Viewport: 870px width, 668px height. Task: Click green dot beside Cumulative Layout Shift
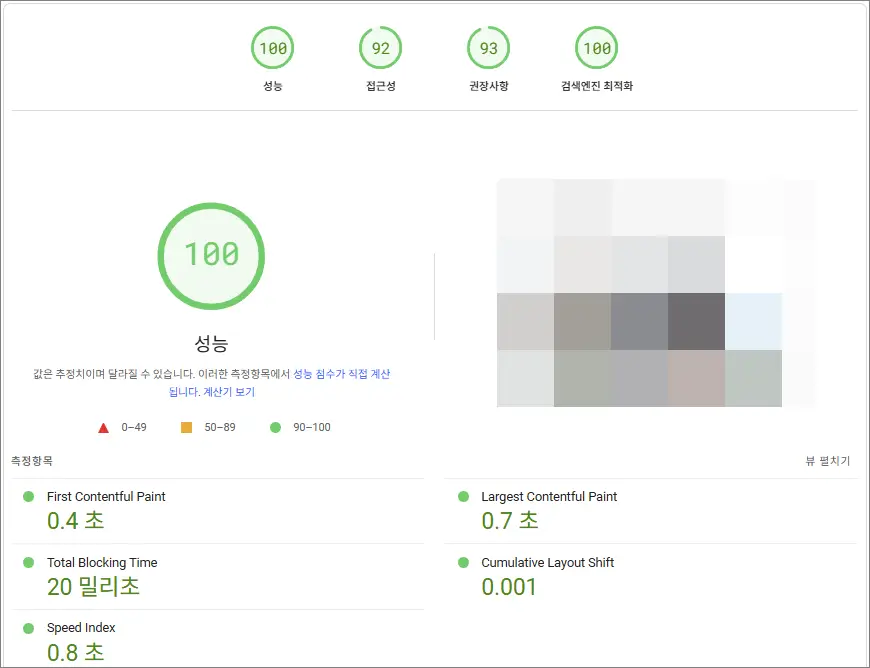coord(463,563)
